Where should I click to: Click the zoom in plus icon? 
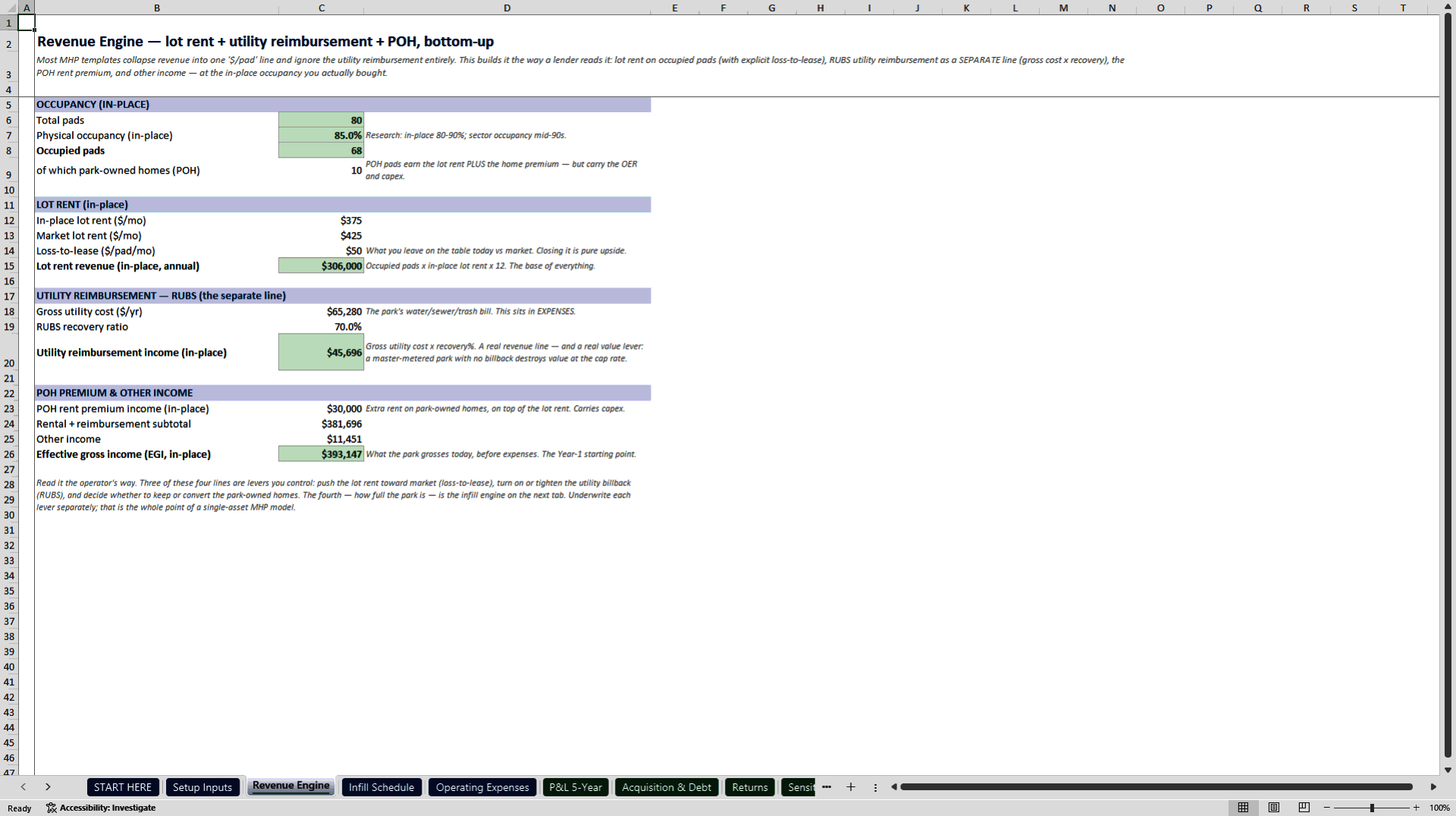click(x=1416, y=808)
